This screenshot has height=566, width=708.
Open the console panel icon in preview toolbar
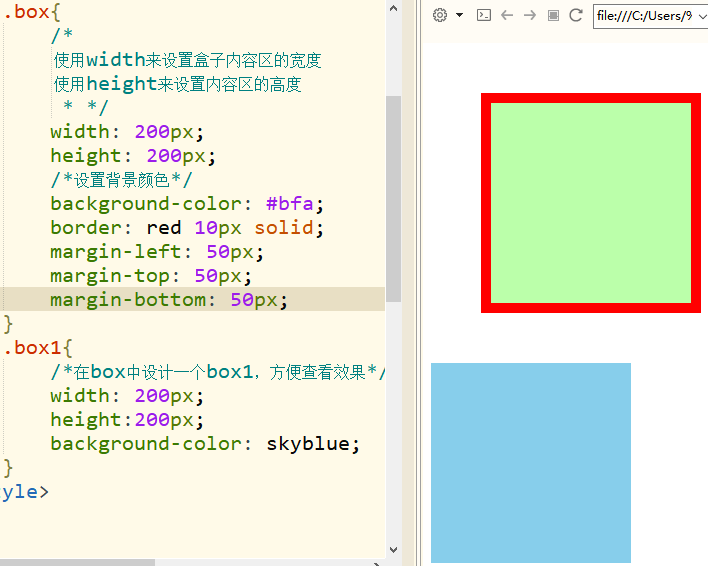point(484,15)
